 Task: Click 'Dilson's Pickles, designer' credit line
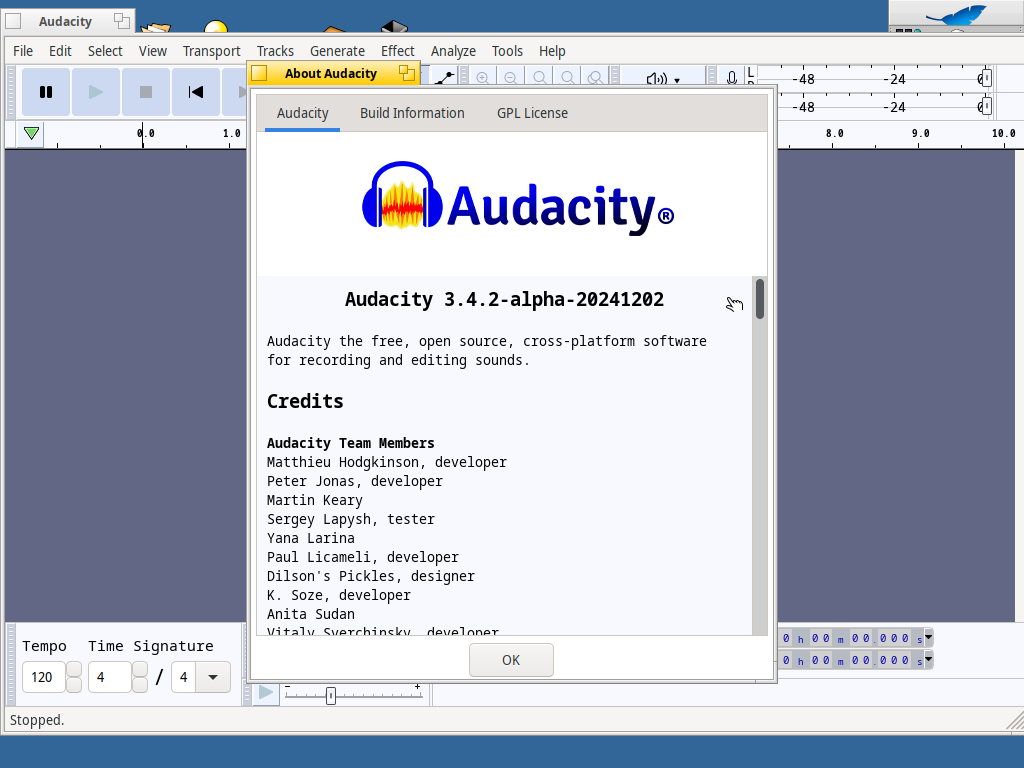pyautogui.click(x=370, y=576)
